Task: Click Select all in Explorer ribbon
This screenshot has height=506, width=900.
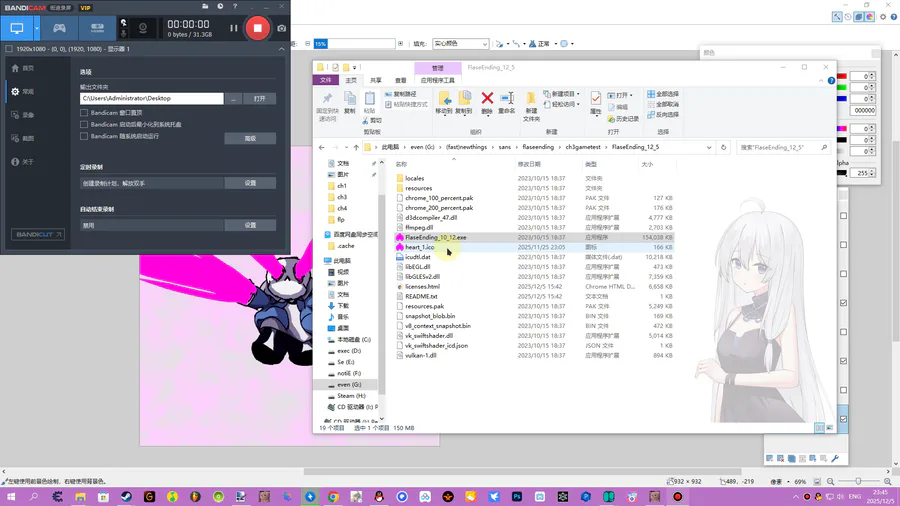Action: (x=663, y=94)
